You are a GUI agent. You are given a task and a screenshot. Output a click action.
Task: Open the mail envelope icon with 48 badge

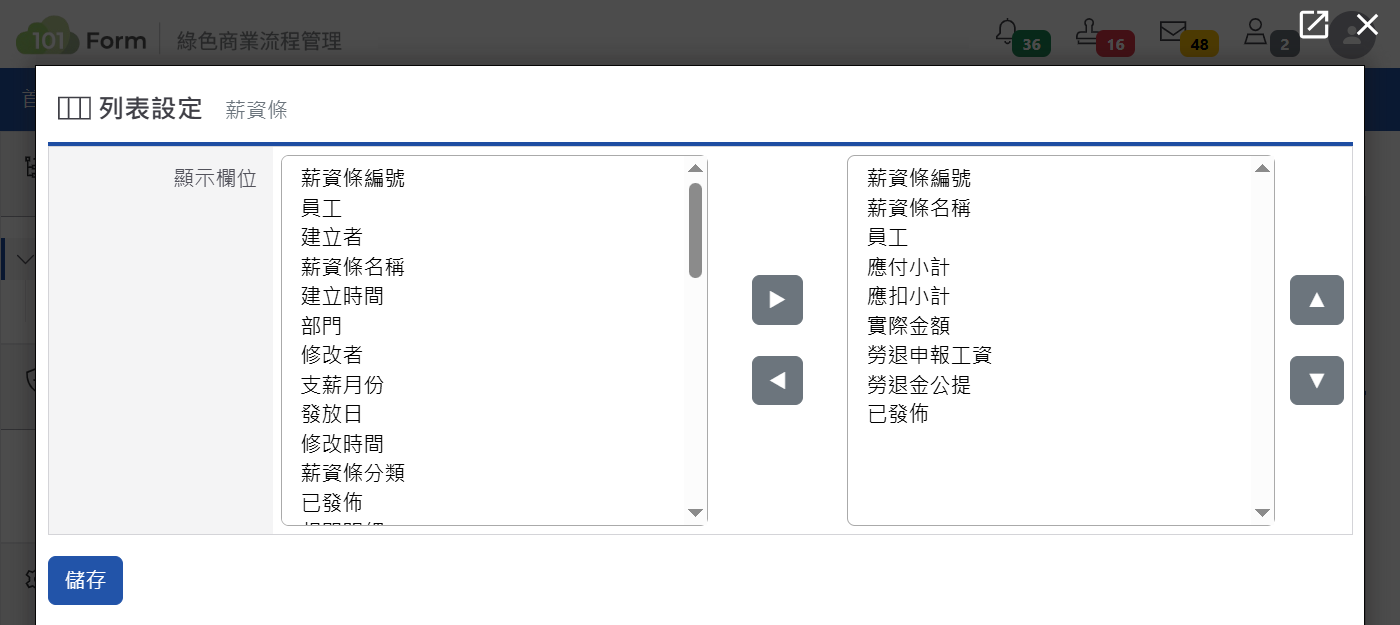[1172, 31]
